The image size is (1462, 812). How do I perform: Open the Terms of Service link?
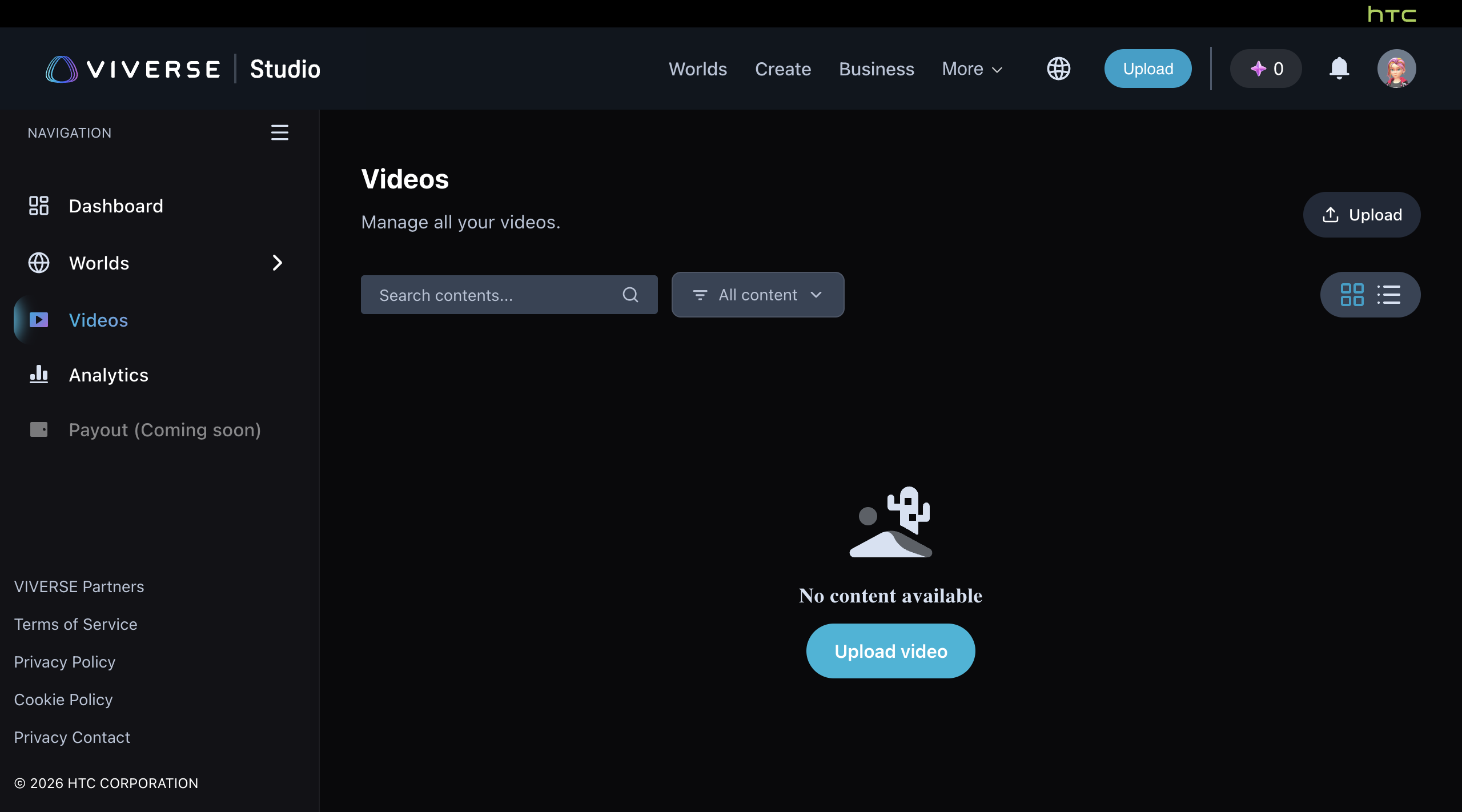click(75, 624)
